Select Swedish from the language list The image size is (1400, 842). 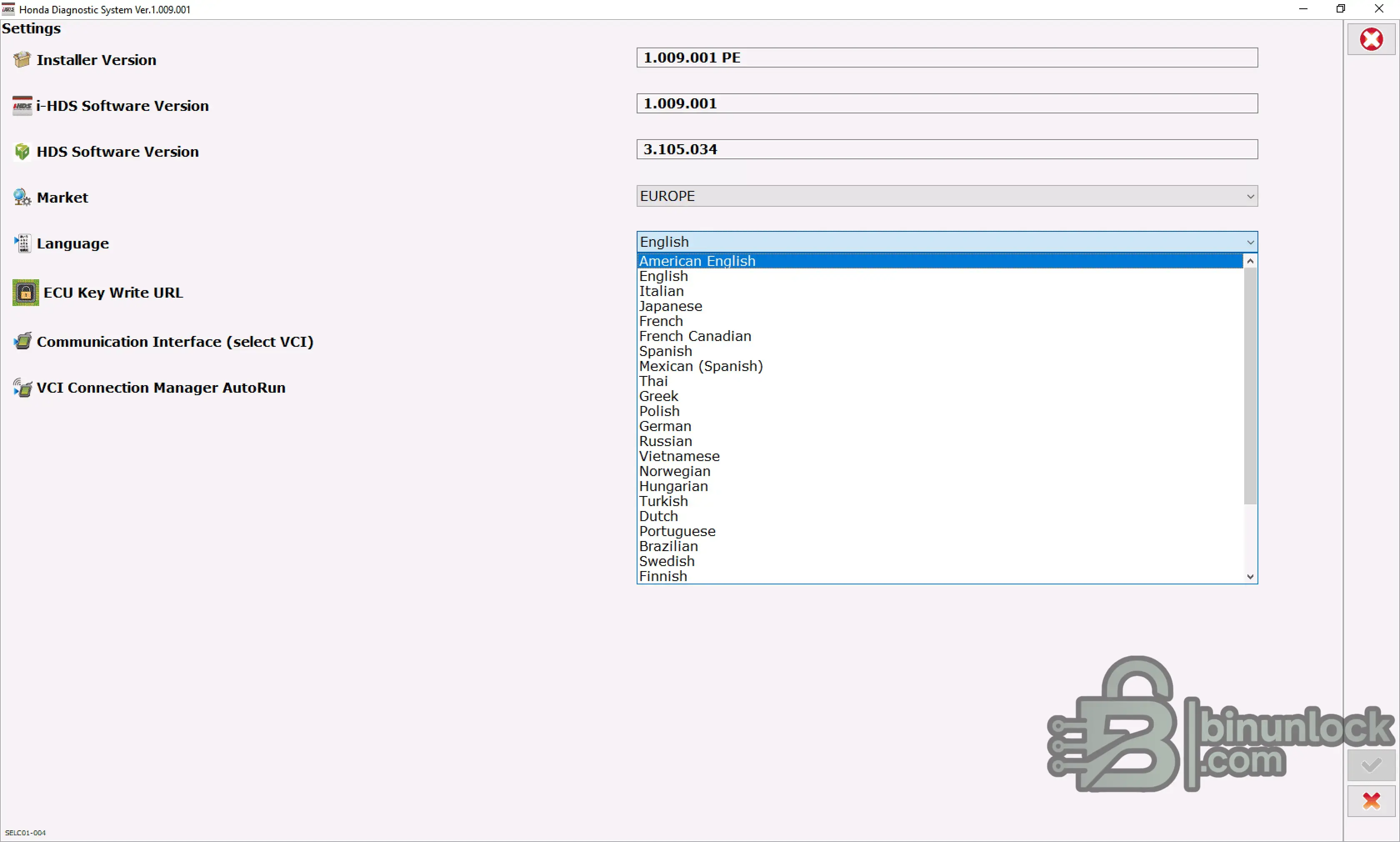coord(940,562)
